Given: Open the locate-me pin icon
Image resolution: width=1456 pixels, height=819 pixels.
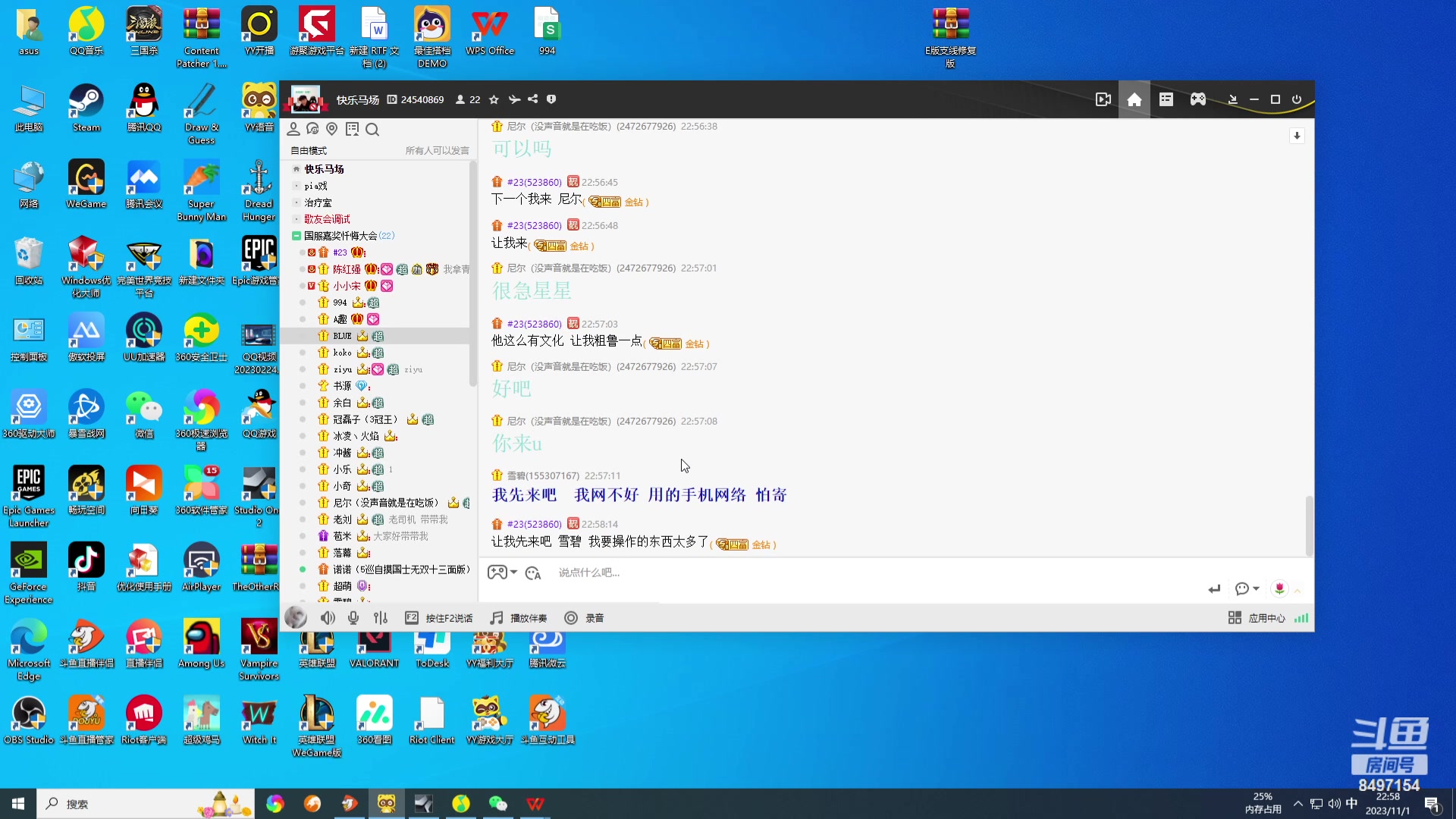Looking at the screenshot, I should (331, 129).
